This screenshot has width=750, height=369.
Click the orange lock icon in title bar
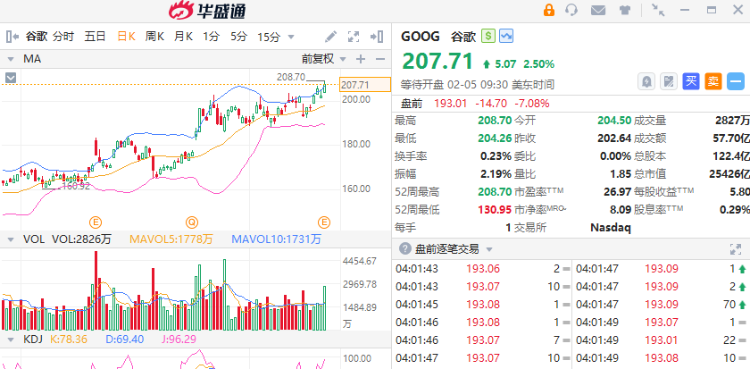coord(549,10)
